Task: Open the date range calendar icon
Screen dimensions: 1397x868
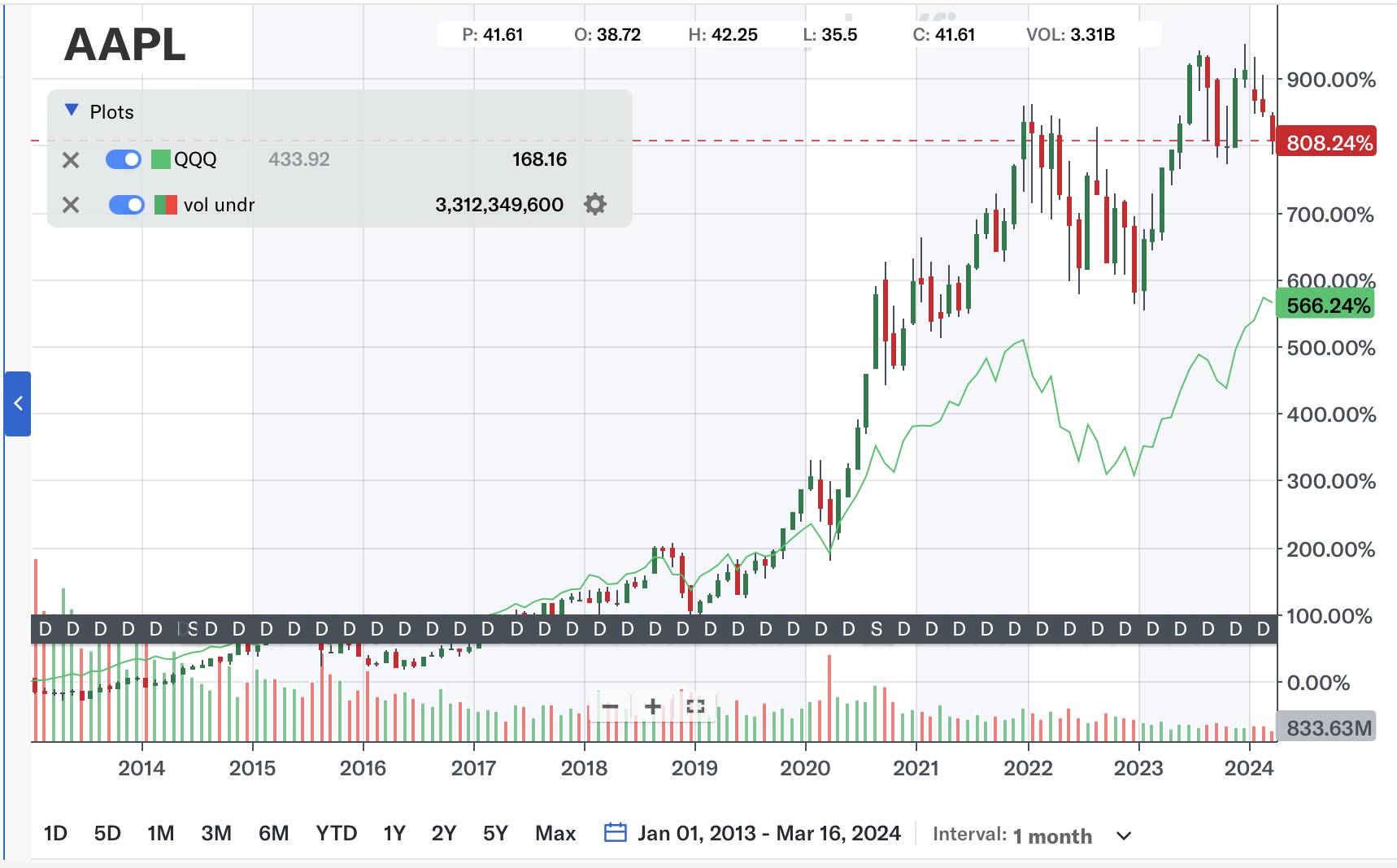Action: tap(616, 833)
